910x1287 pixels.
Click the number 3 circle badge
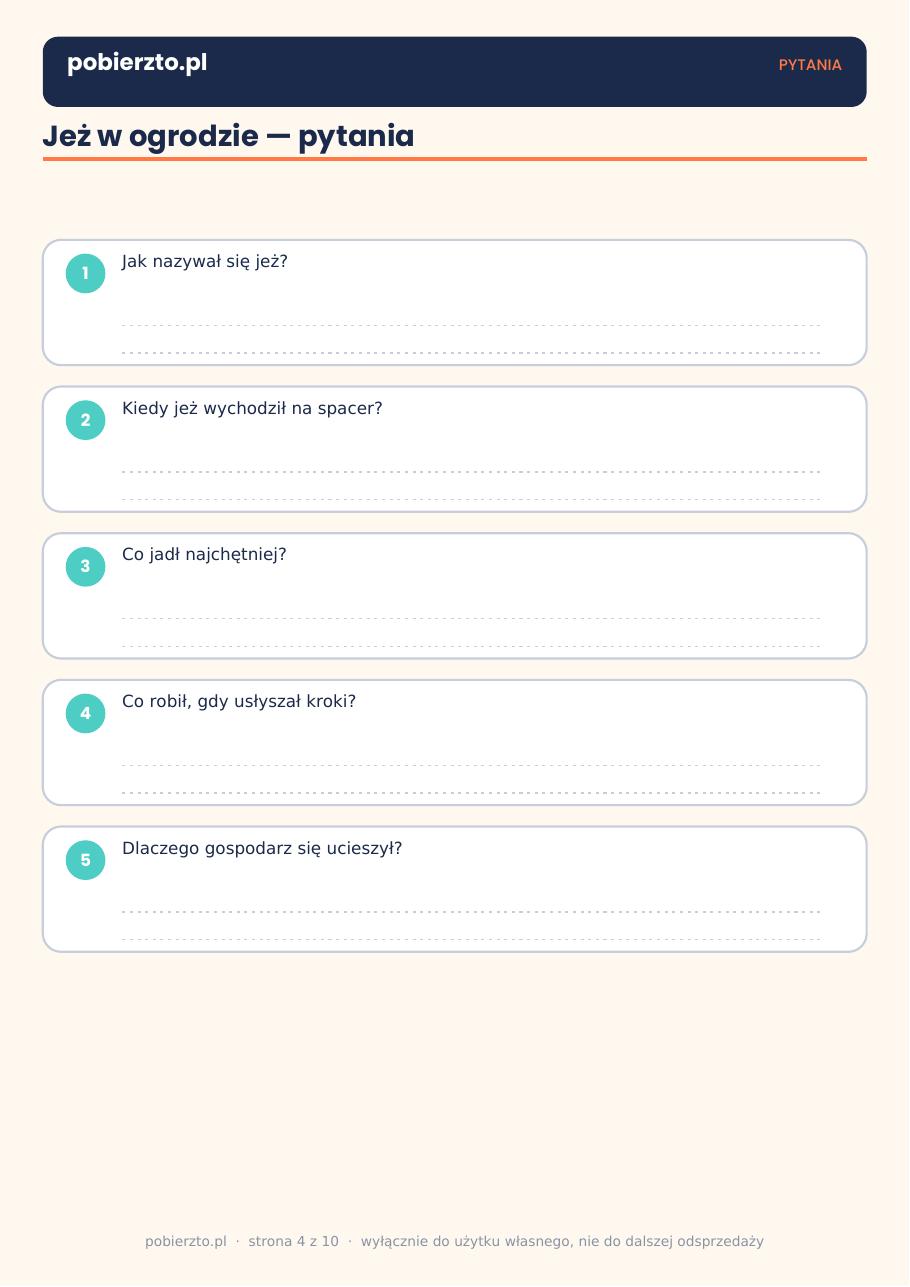(x=85, y=567)
